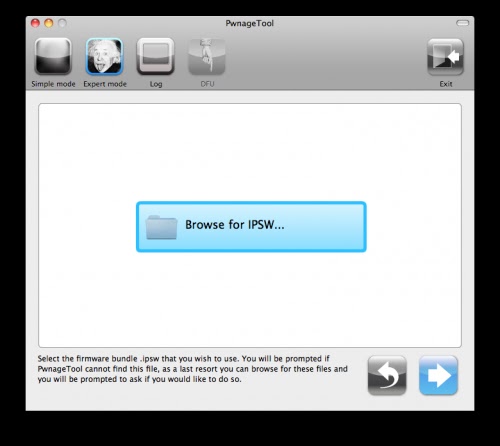Select the Simple mode icon
Viewport: 500px width, 446px height.
point(53,56)
